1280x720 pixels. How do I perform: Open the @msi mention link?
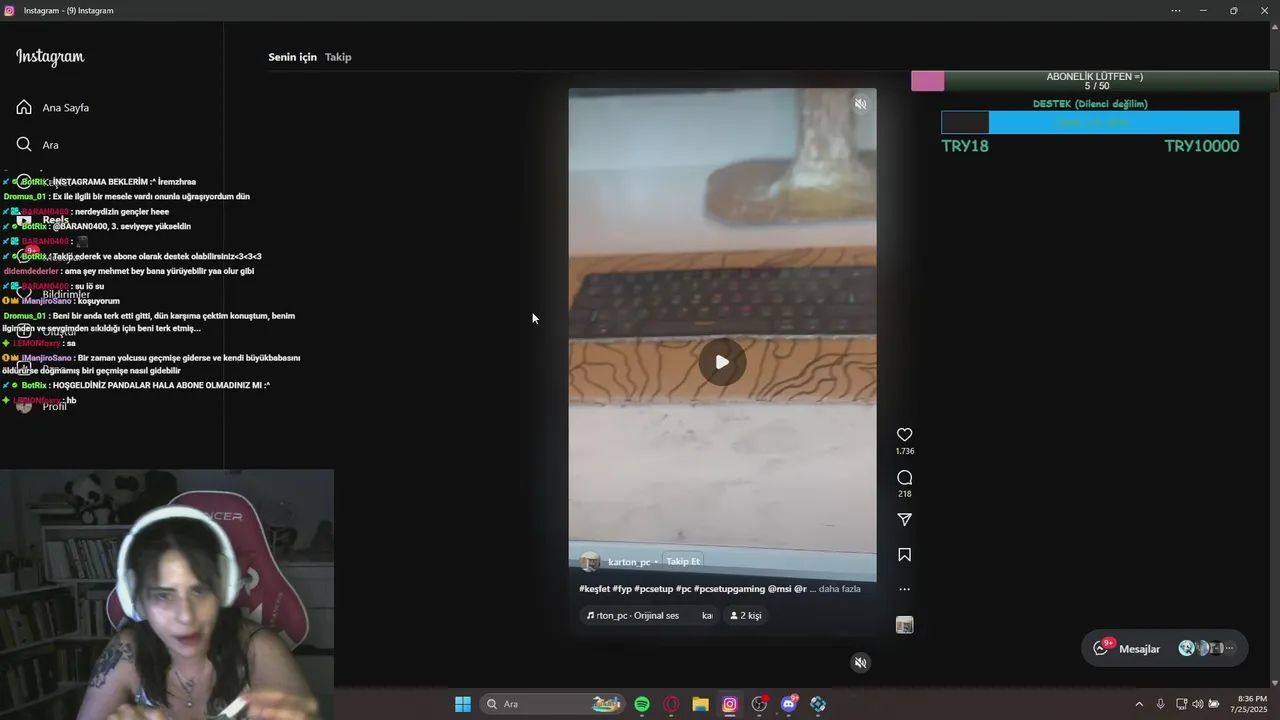pyautogui.click(x=779, y=589)
